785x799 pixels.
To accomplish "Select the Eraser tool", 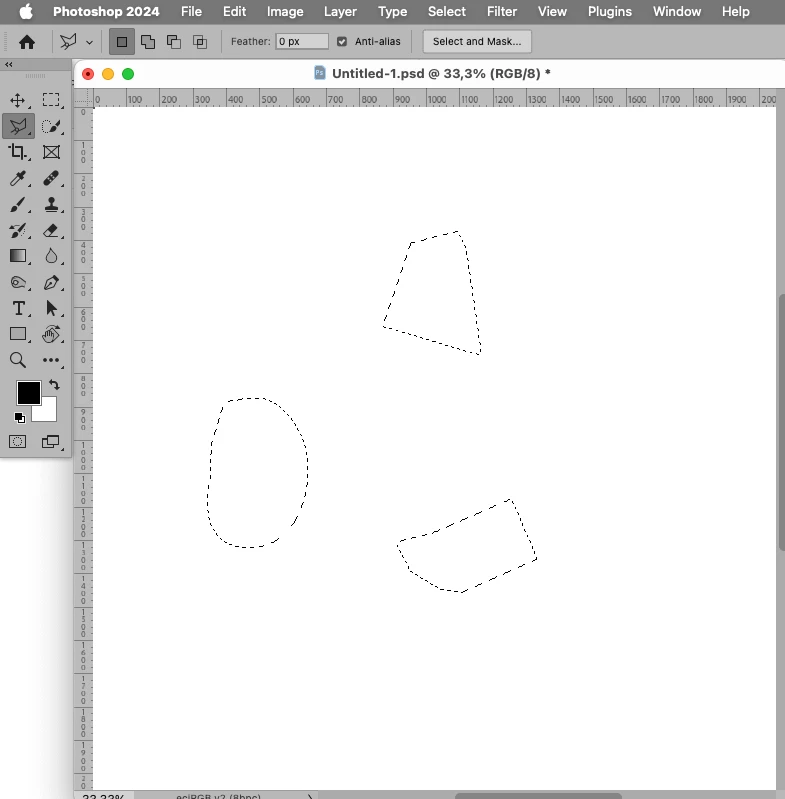I will point(51,230).
